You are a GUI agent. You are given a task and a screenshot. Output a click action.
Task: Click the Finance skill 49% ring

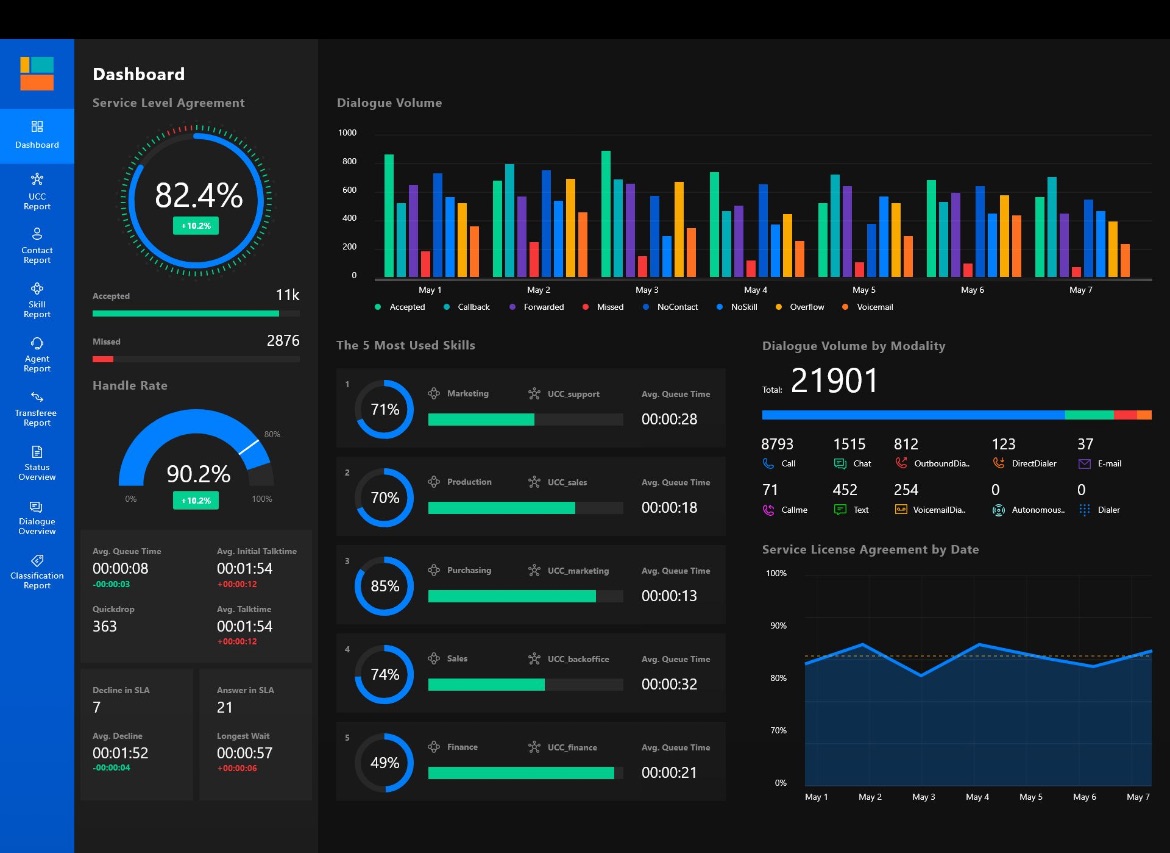(384, 762)
